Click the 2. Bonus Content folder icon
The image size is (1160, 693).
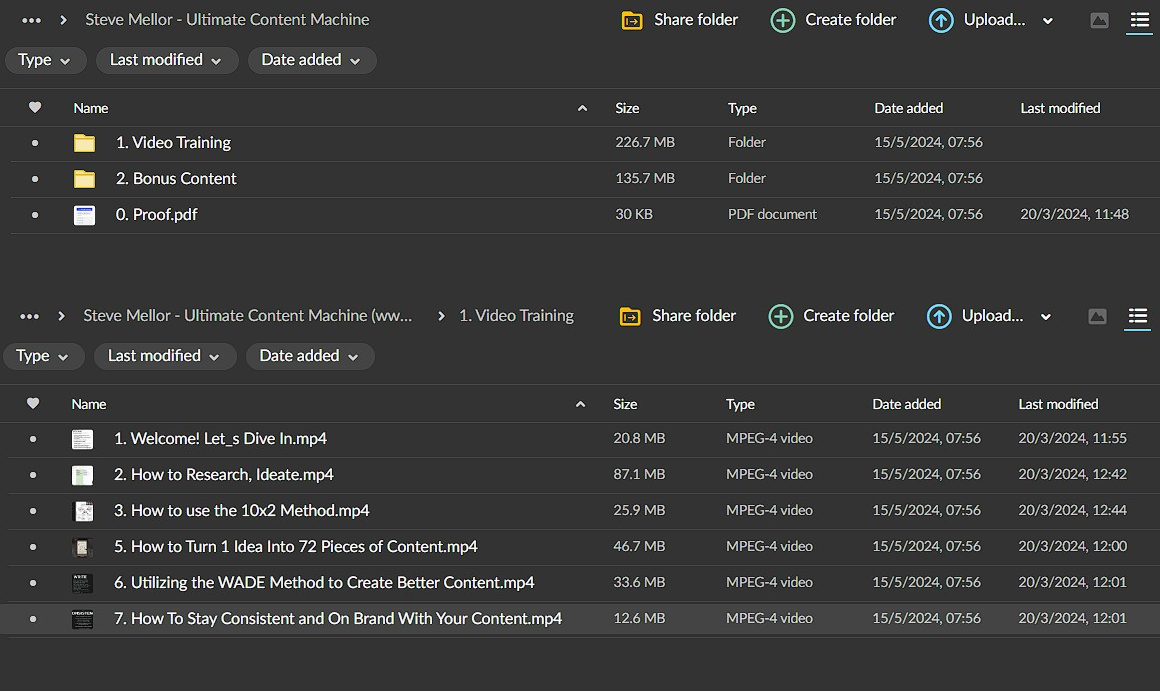[x=84, y=179]
